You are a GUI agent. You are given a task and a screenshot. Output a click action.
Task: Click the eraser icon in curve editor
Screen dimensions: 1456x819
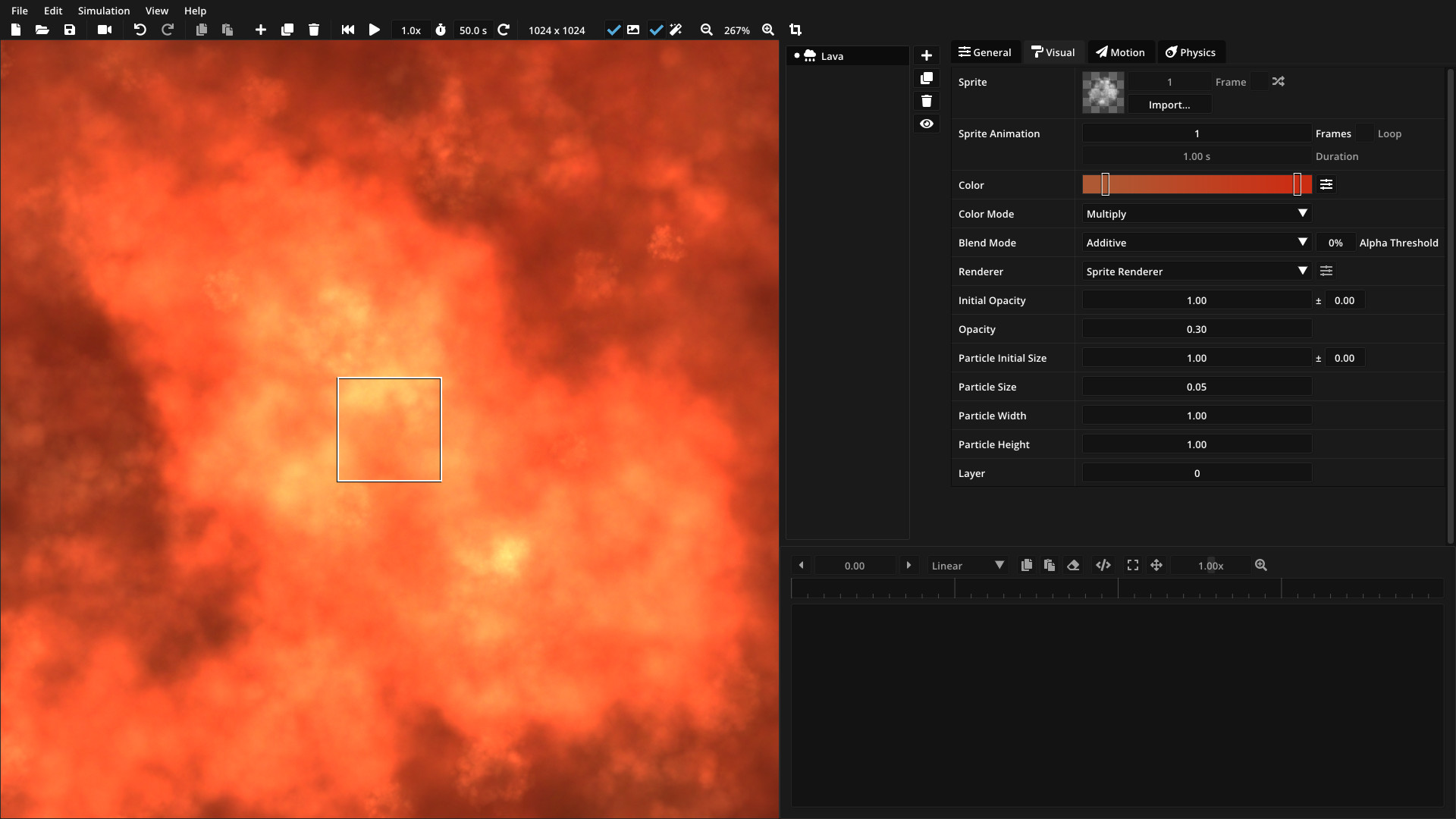pyautogui.click(x=1073, y=565)
